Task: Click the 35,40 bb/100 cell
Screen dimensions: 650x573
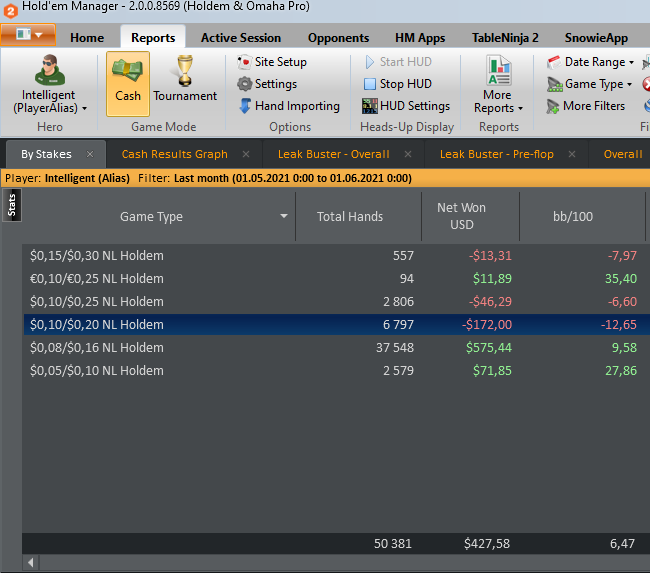Action: coord(621,279)
